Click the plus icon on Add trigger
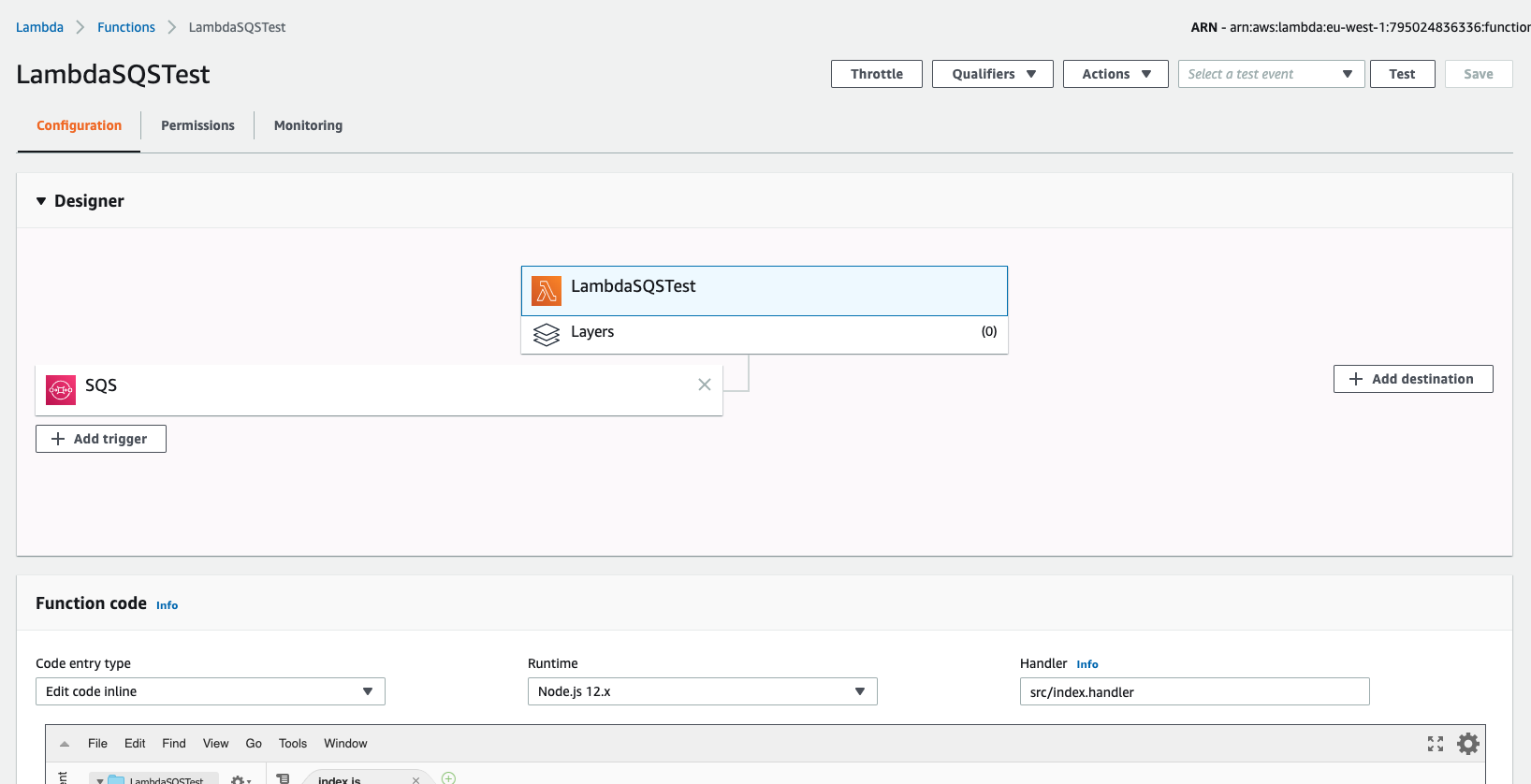This screenshot has width=1531, height=784. point(58,439)
